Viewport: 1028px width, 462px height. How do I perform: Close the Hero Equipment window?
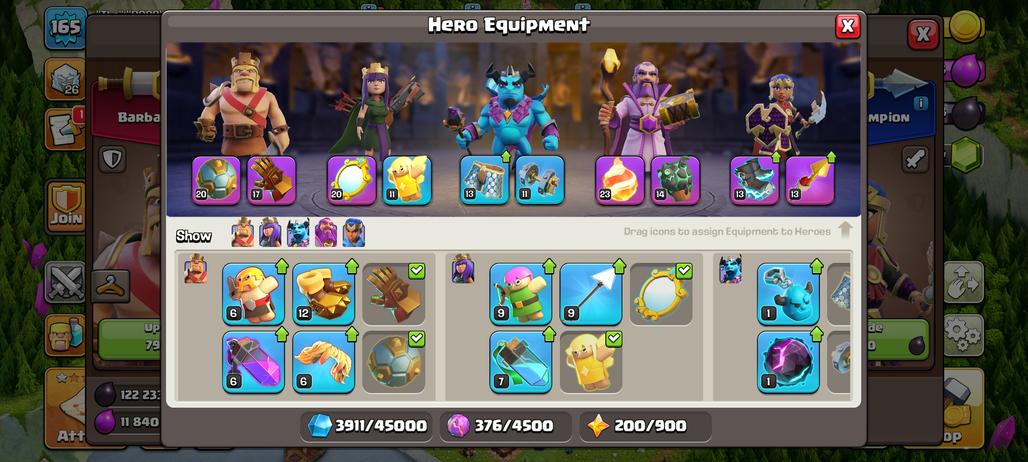[848, 26]
